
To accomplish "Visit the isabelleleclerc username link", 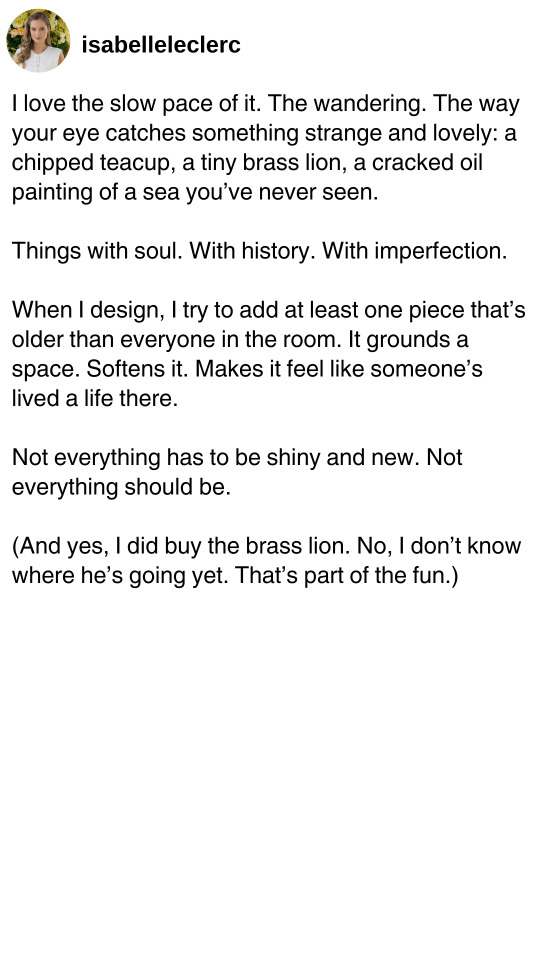I will 161,45.
